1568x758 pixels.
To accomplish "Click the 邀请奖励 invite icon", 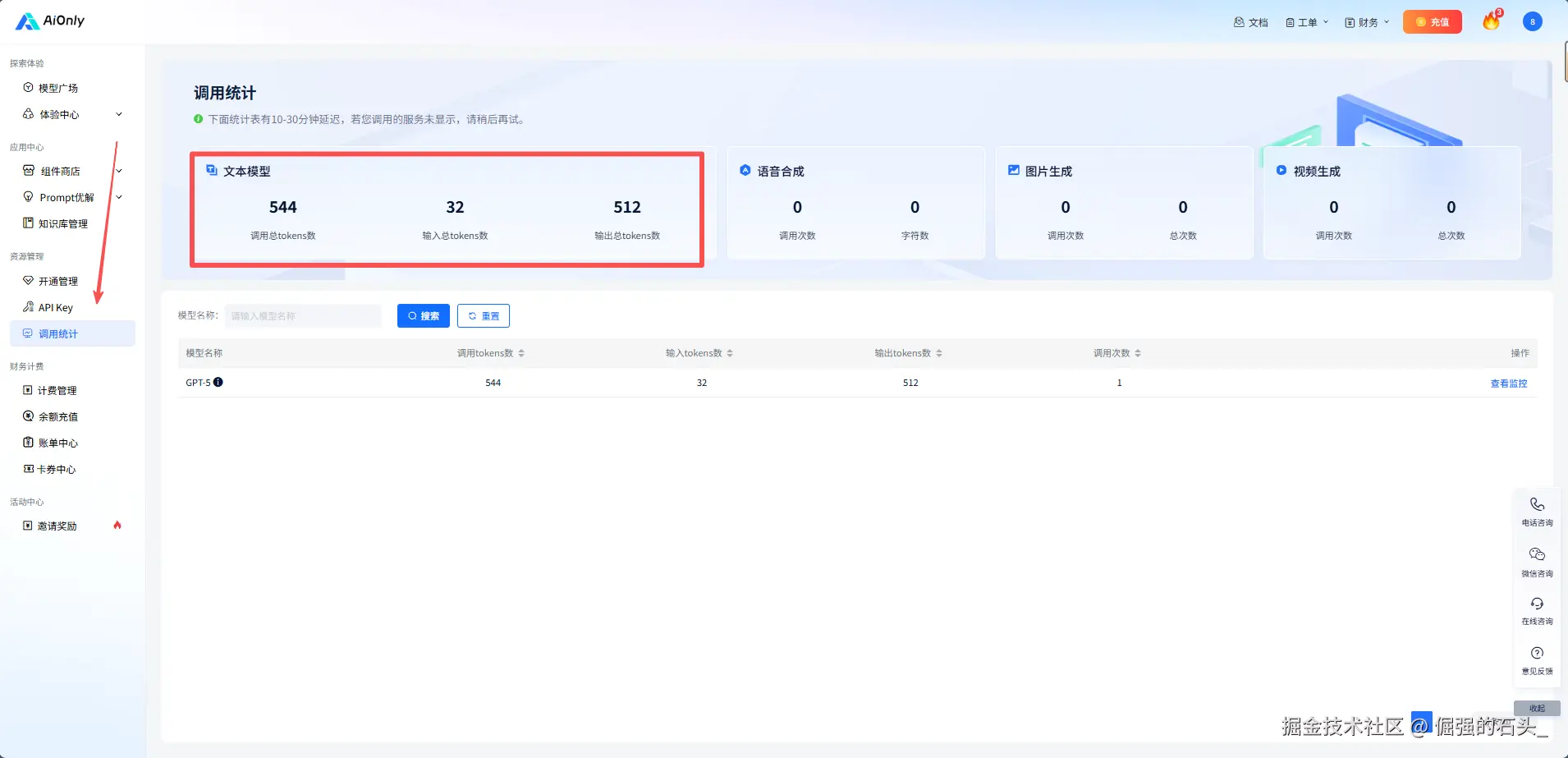I will point(28,526).
